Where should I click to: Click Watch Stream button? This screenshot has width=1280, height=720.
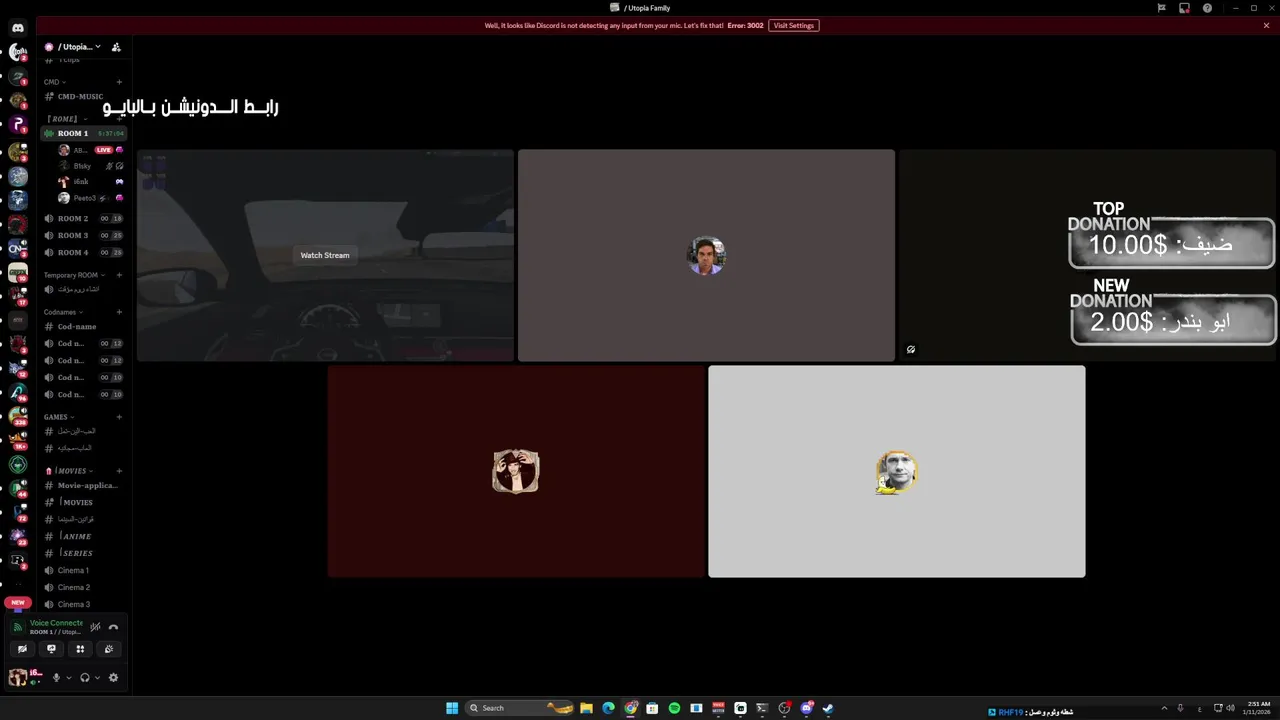coord(325,255)
